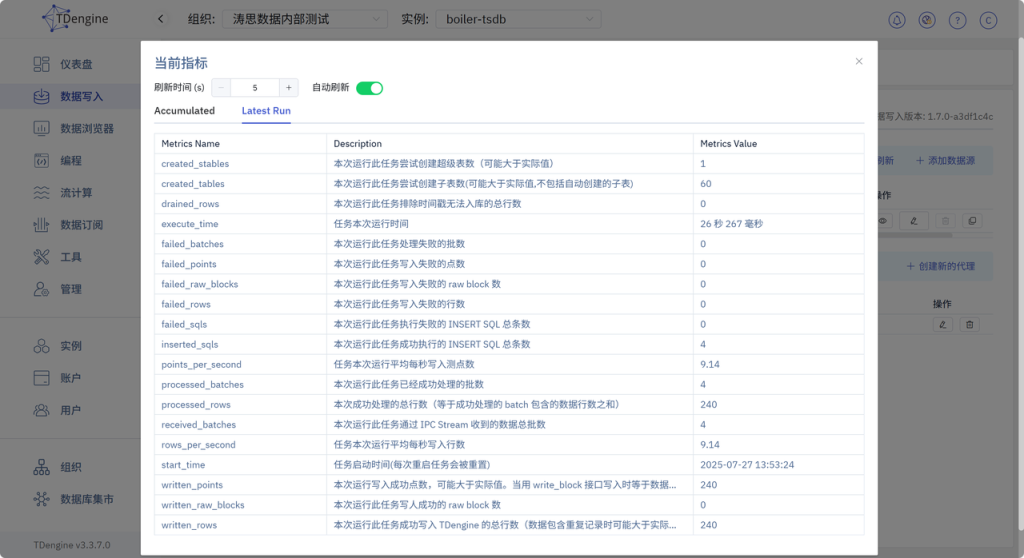
Task: Click the failed_points metric name
Action: (x=189, y=264)
